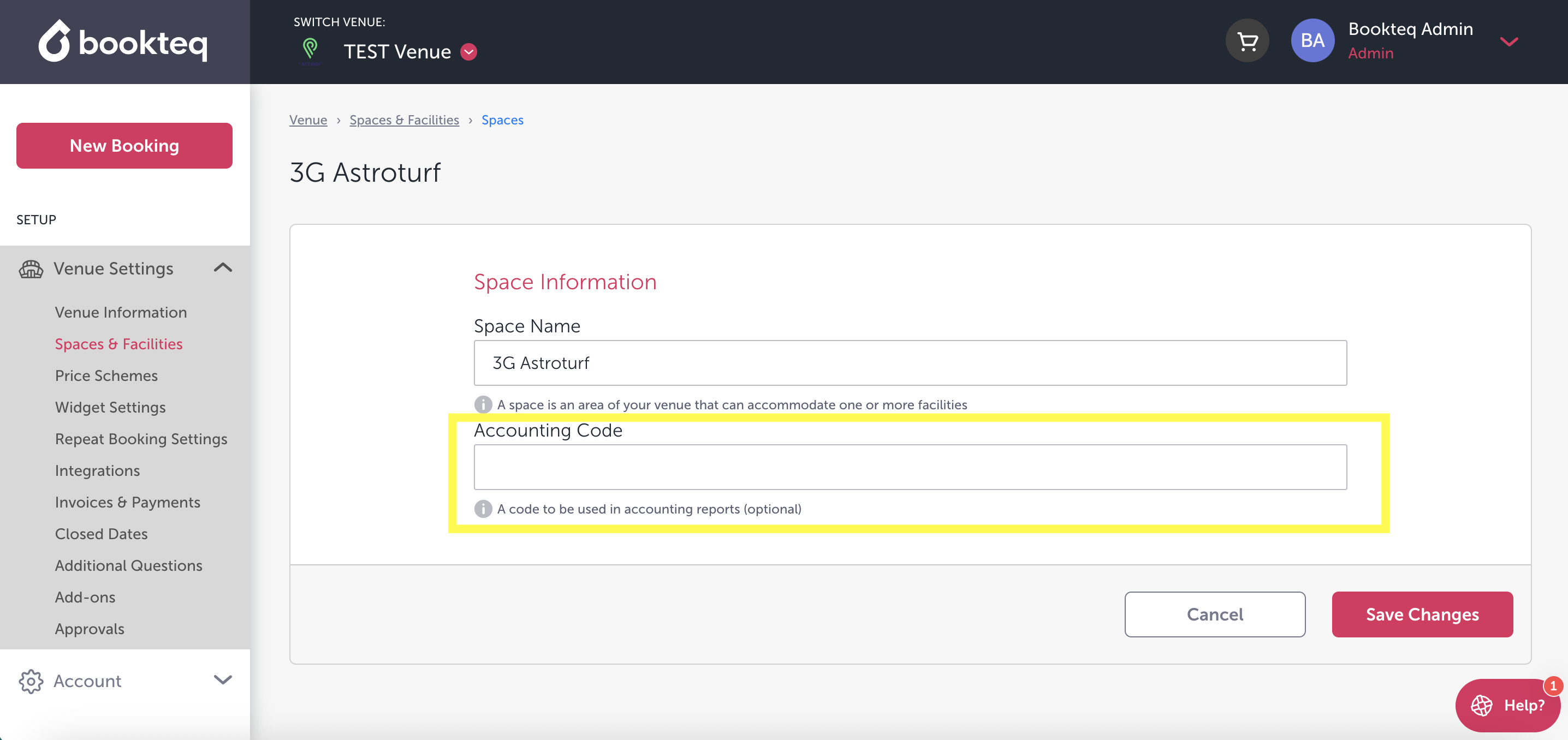Image resolution: width=1568 pixels, height=740 pixels.
Task: Open Widget Settings
Action: click(x=110, y=407)
